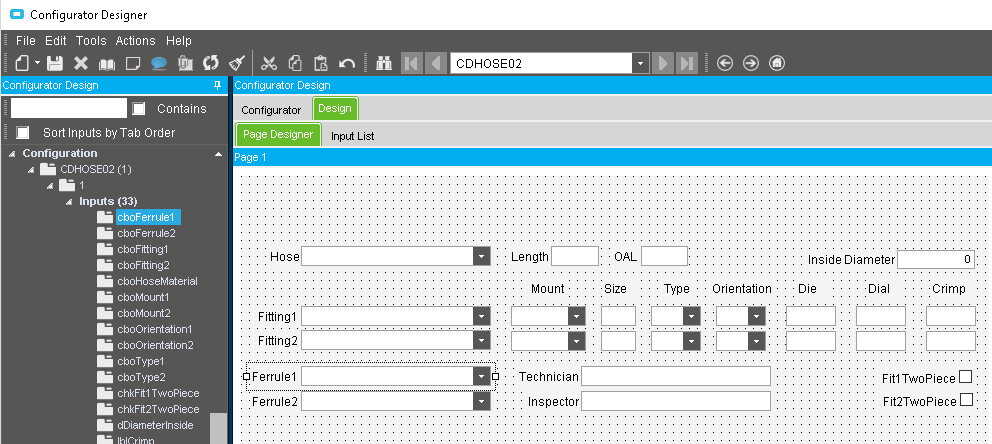Go to previous record navigation button
992x444 pixels.
tap(436, 63)
